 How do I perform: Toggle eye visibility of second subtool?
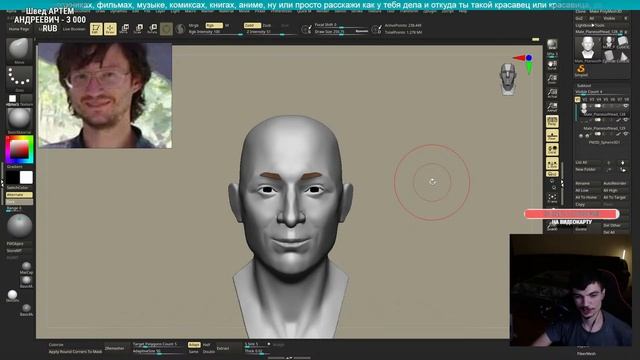point(625,120)
